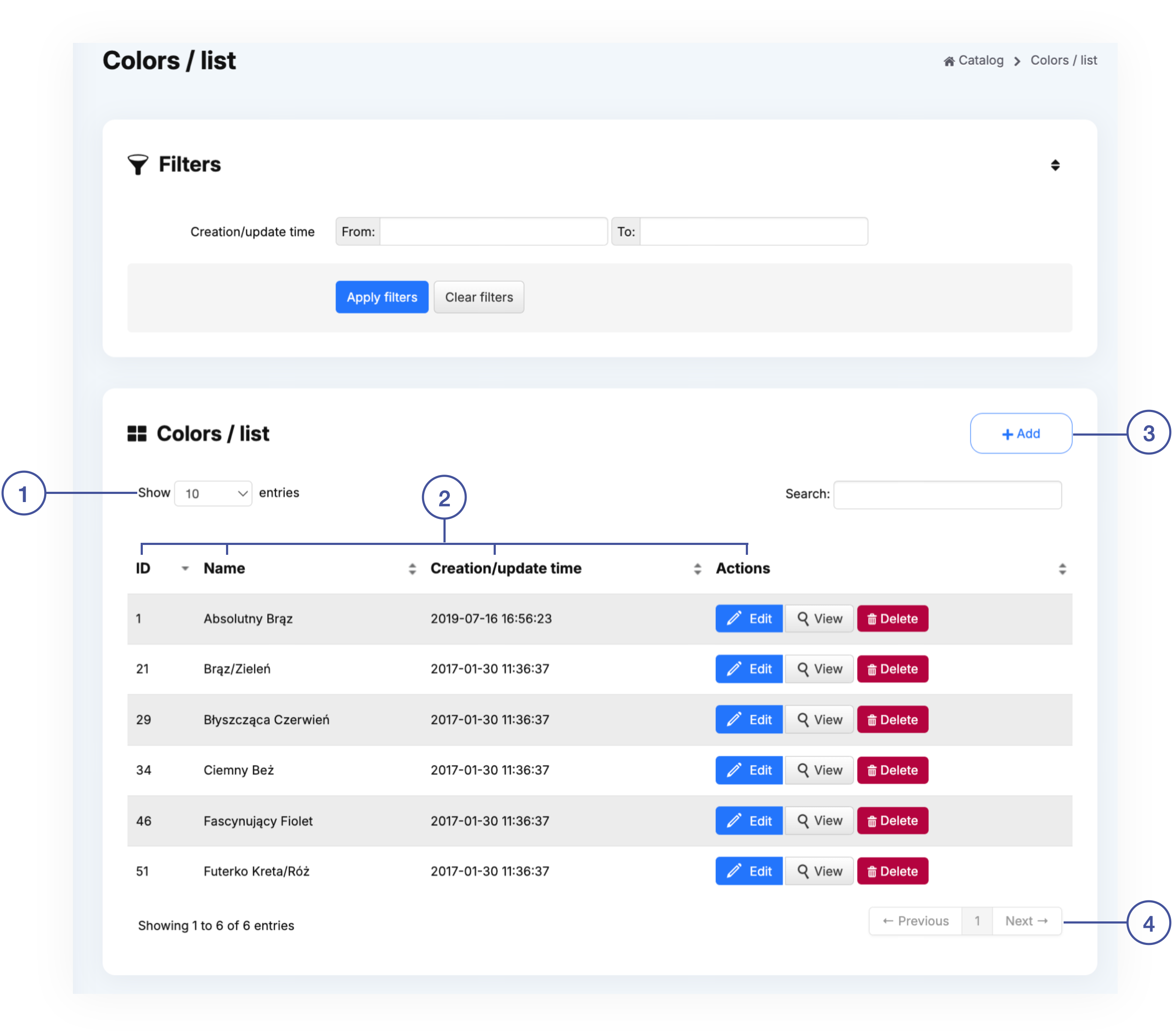This screenshot has width=1176, height=1032.
Task: Focus the Search input field
Action: click(x=947, y=495)
